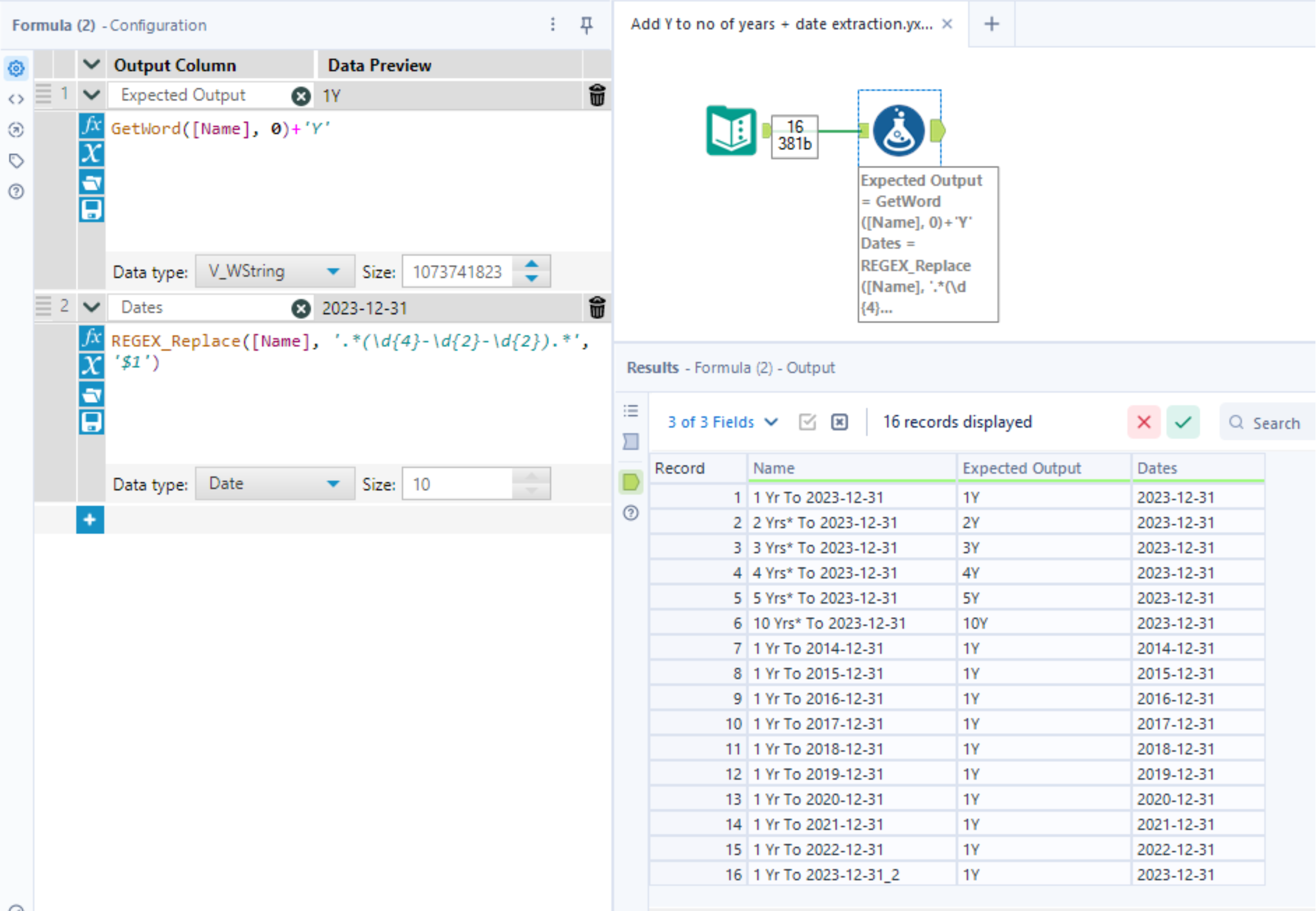1316x911 pixels.
Task: Deselect fields using the boxed X icon
Action: tap(839, 422)
